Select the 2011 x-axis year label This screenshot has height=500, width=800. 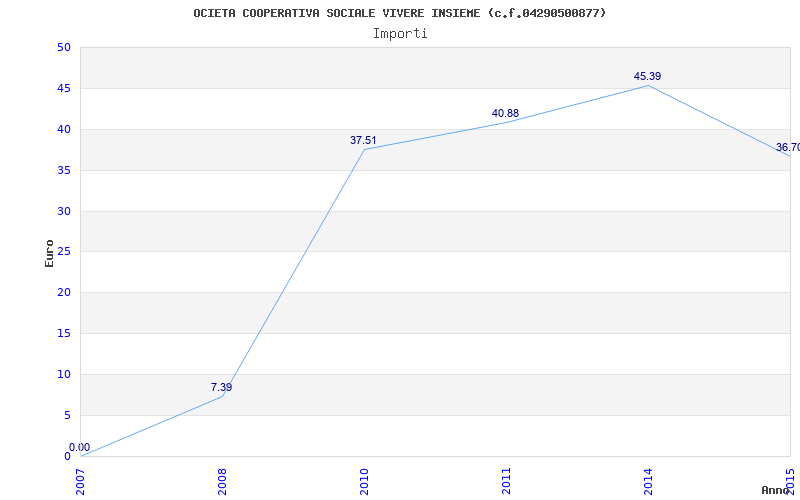tap(506, 481)
